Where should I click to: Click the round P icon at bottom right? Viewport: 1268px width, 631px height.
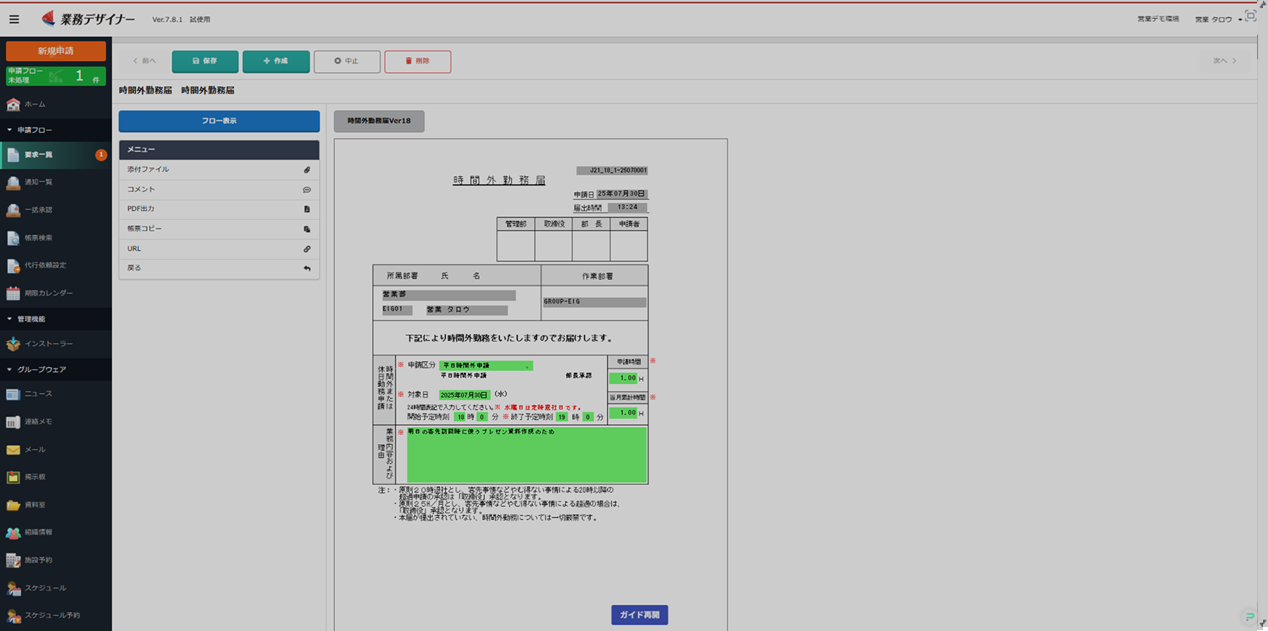pyautogui.click(x=1248, y=617)
